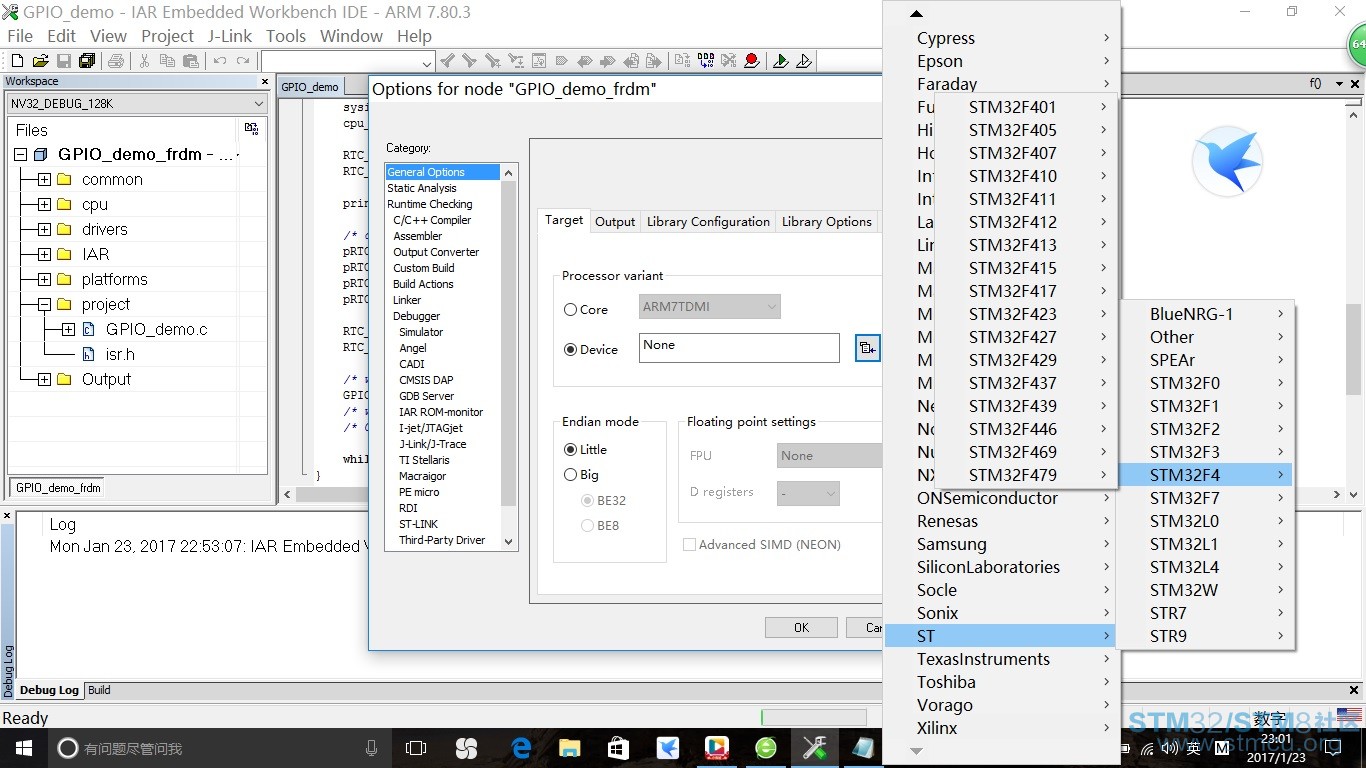
Task: Click the Undo arrow toolbar icon
Action: (220, 61)
